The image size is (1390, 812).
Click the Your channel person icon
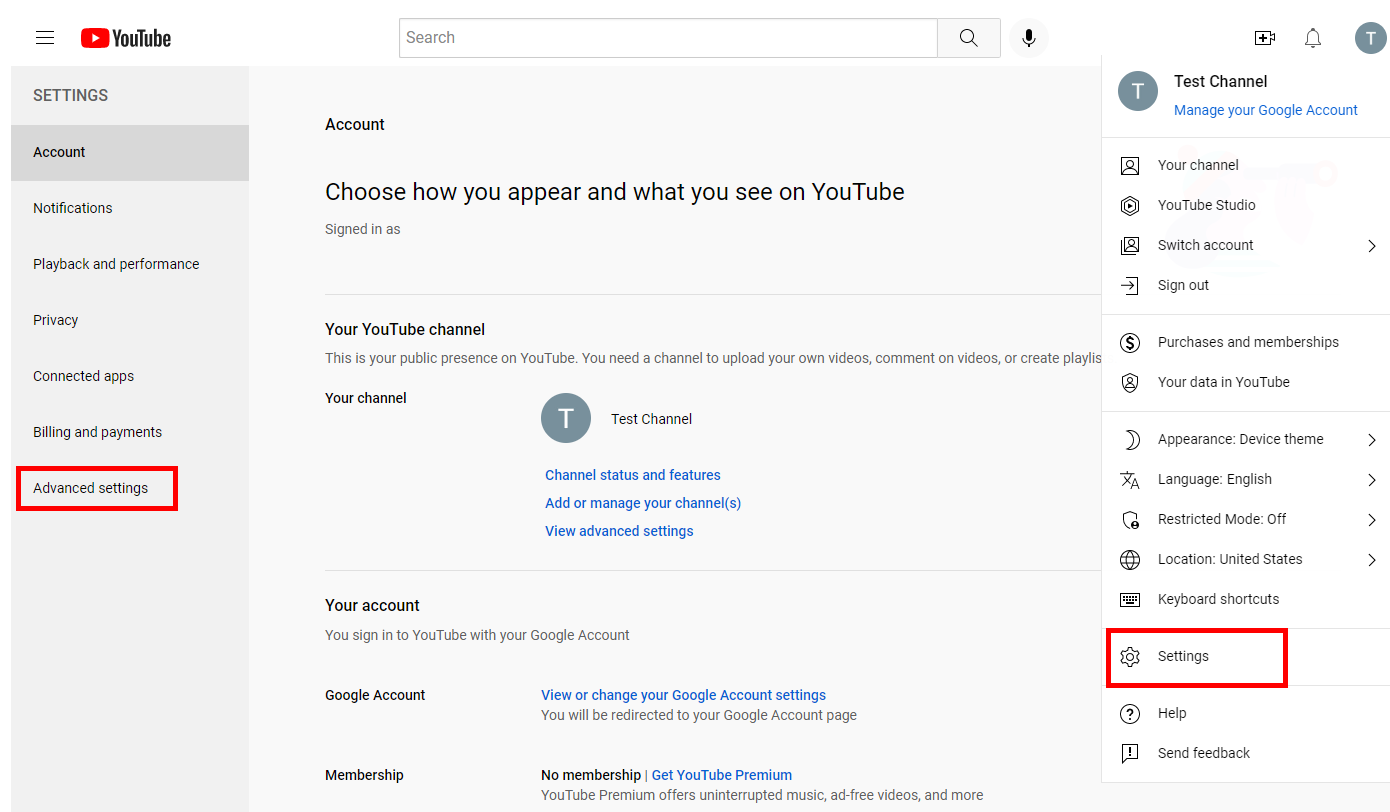[1130, 165]
